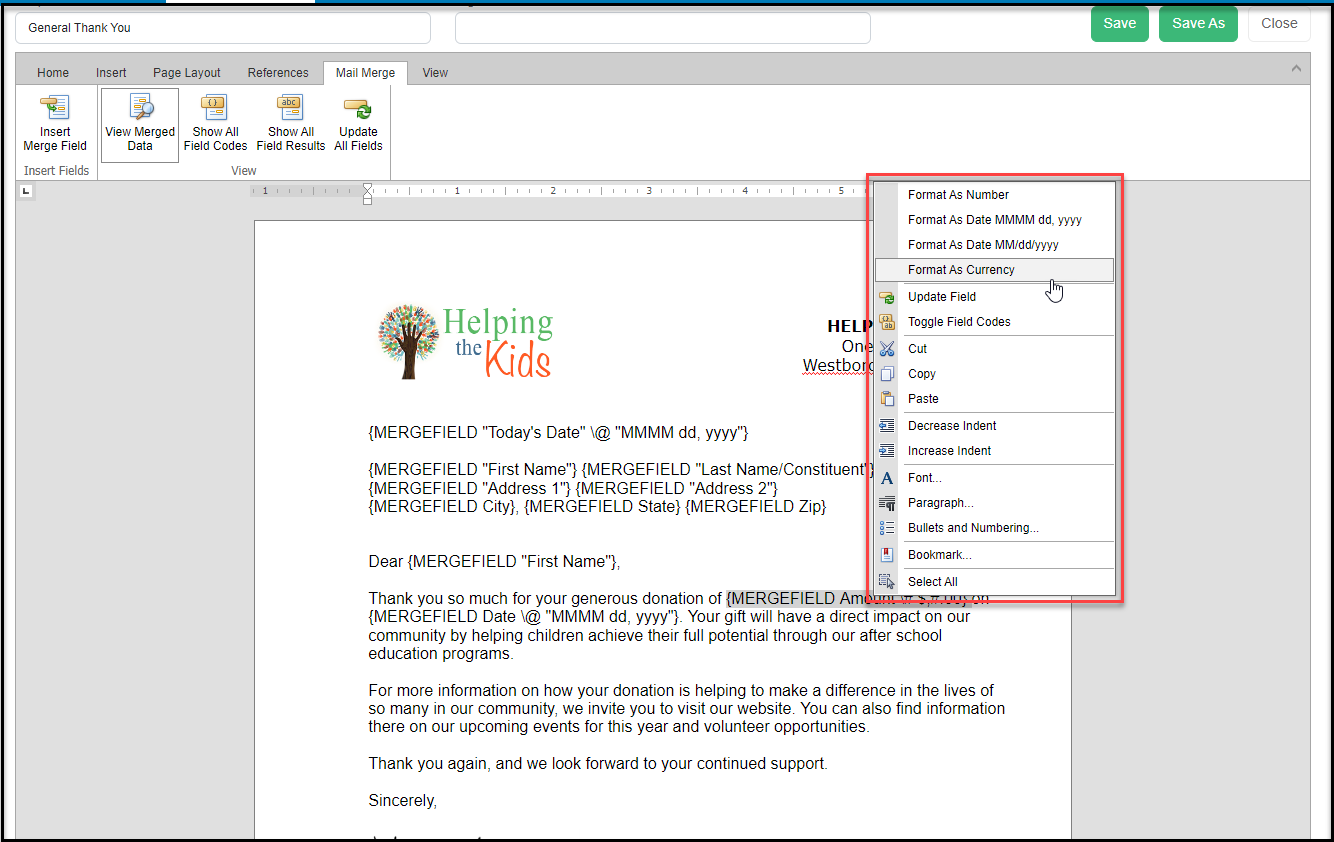Collapse the ribbon with the chevron arrow

pyautogui.click(x=1296, y=69)
